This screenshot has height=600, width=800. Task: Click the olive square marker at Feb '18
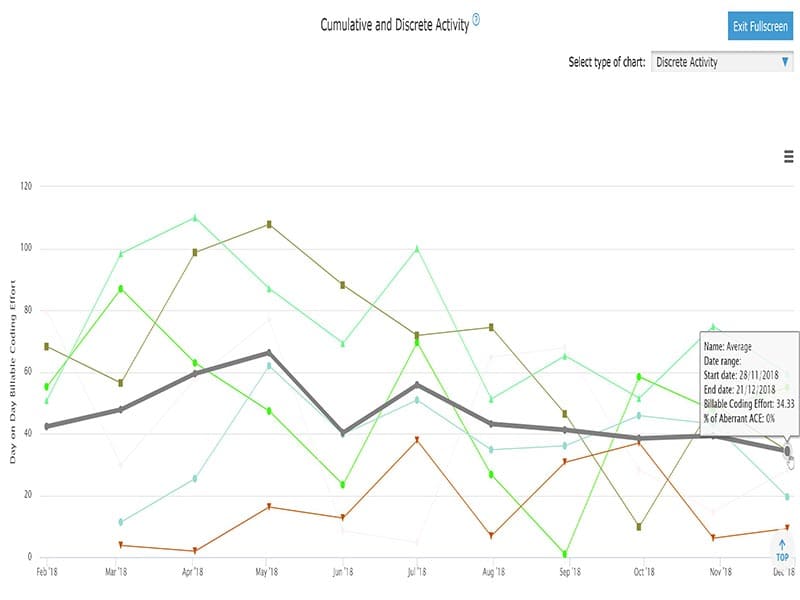47,346
